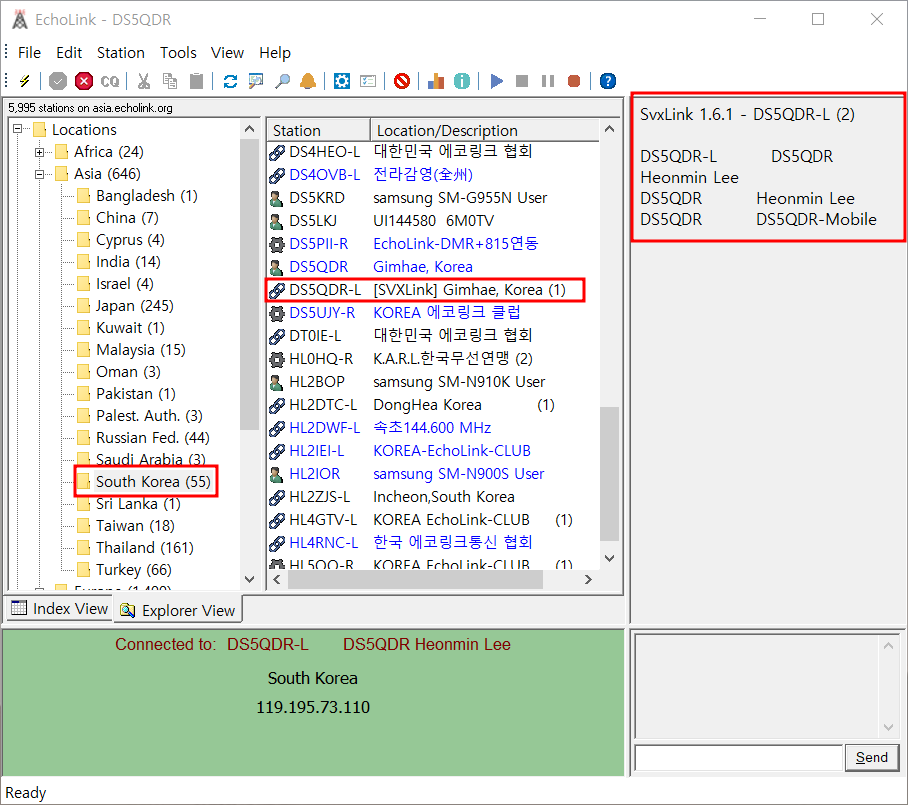Select the Japan (245) folder
The width and height of the screenshot is (908, 805).
click(134, 306)
